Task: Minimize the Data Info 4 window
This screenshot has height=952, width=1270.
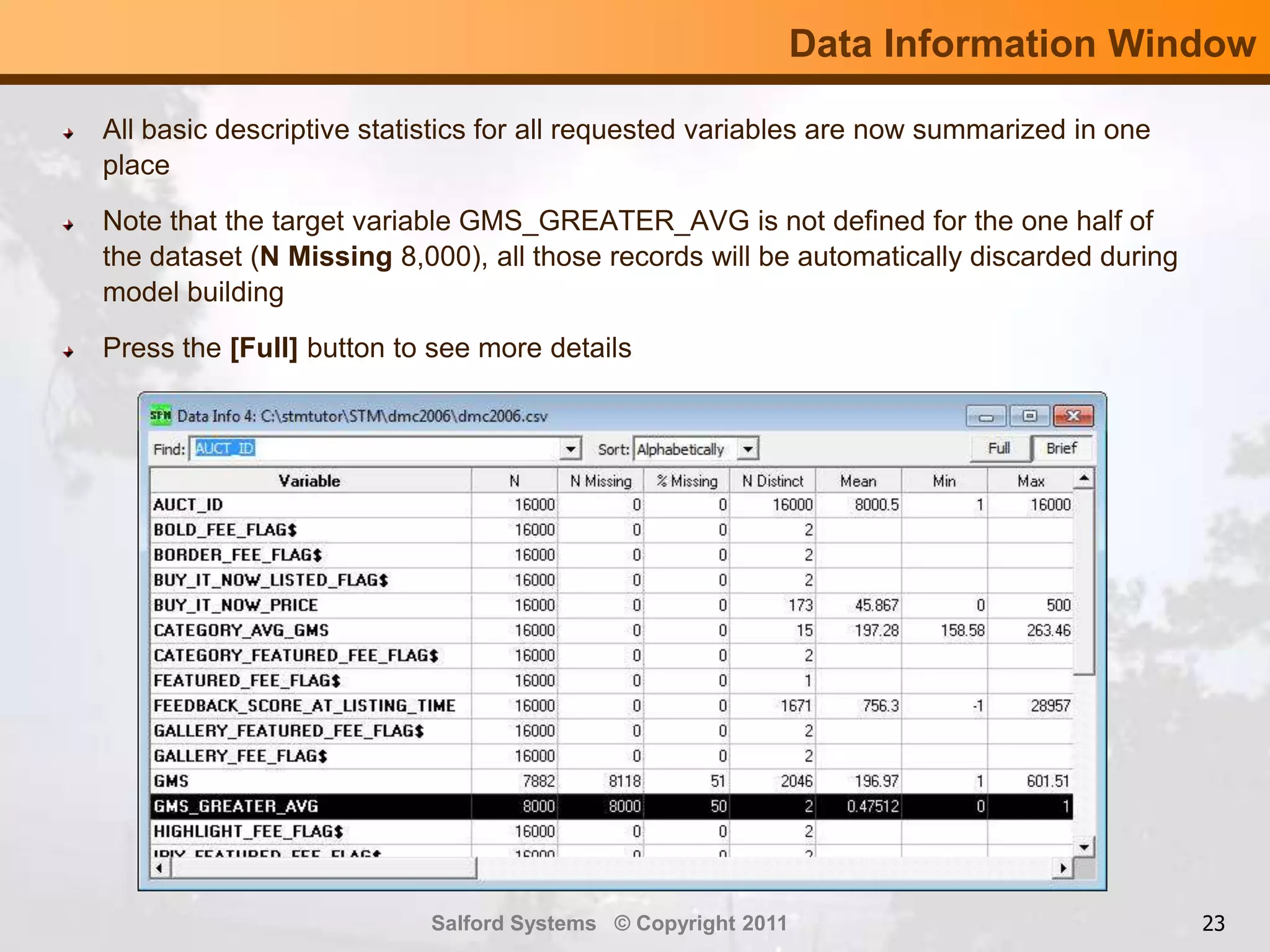Action: click(987, 416)
